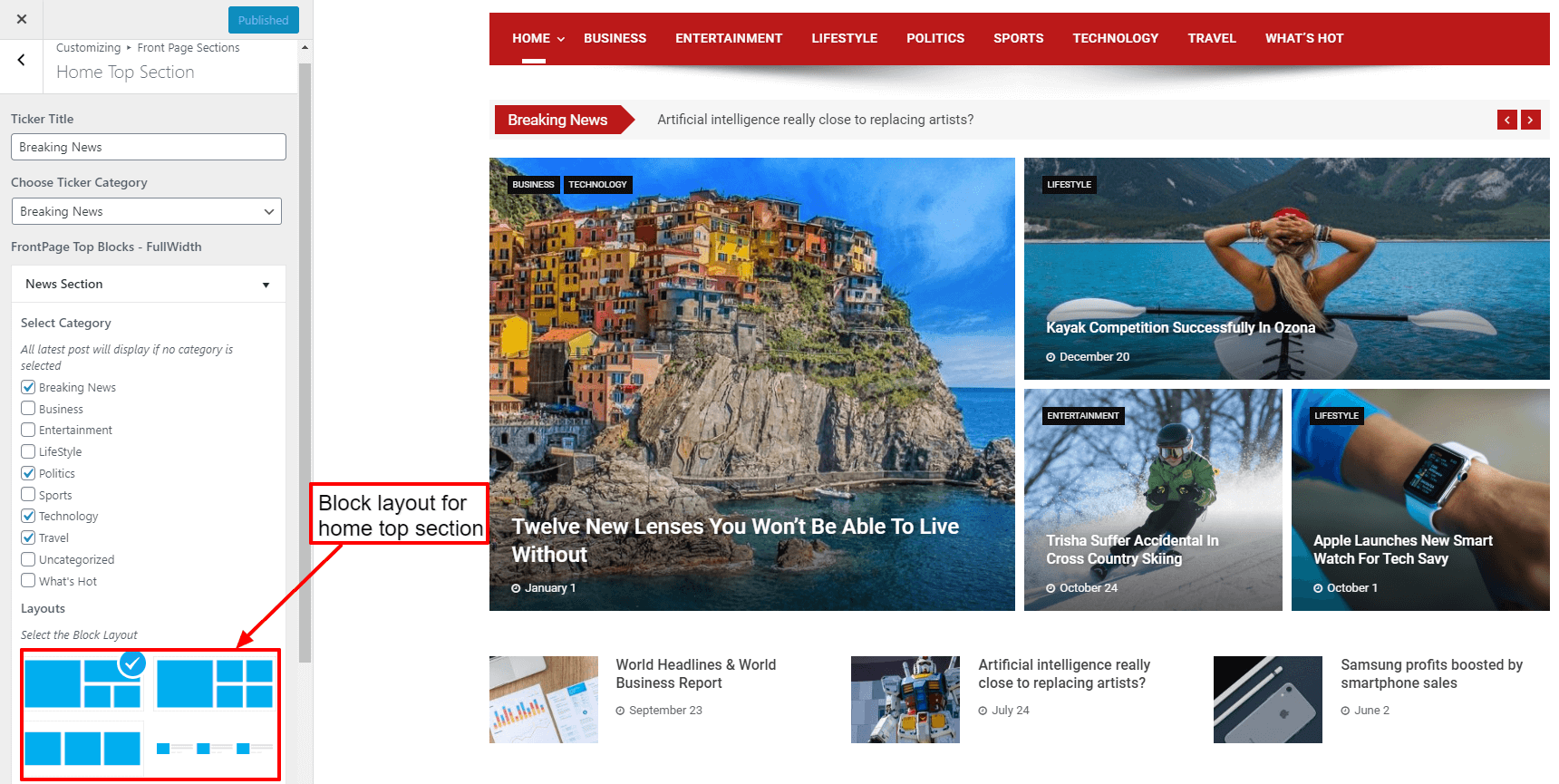1559x784 pixels.
Task: Show next breaking news ticker item
Action: point(1531,120)
